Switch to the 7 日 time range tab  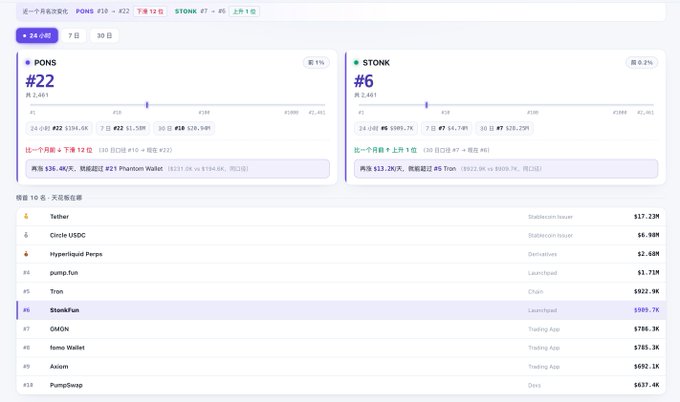coord(74,36)
